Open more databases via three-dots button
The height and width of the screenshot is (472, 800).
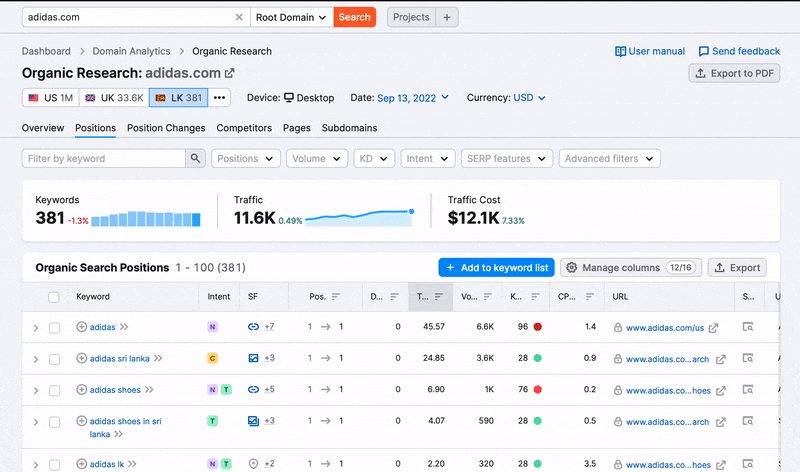(219, 98)
